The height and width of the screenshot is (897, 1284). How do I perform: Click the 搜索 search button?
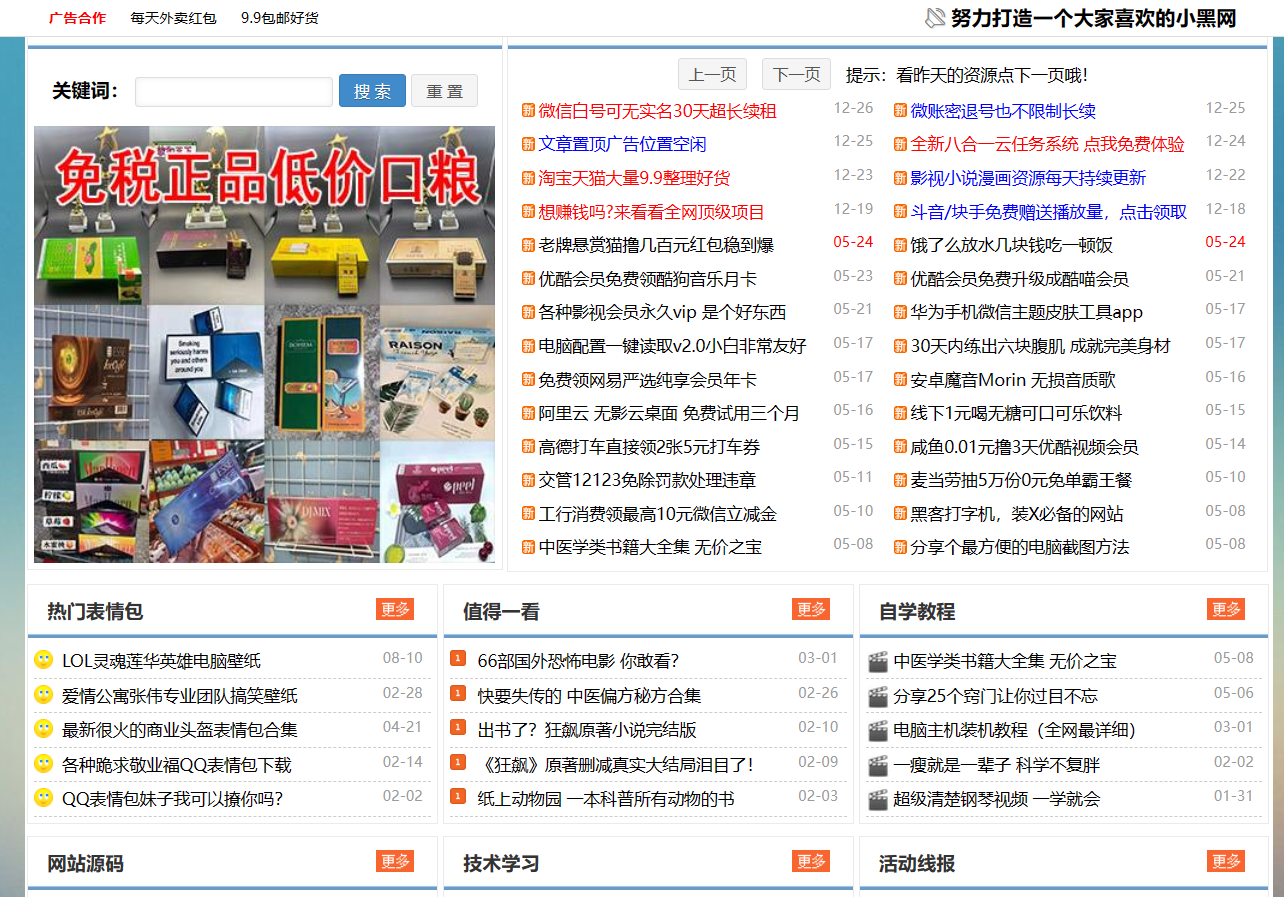[x=372, y=91]
